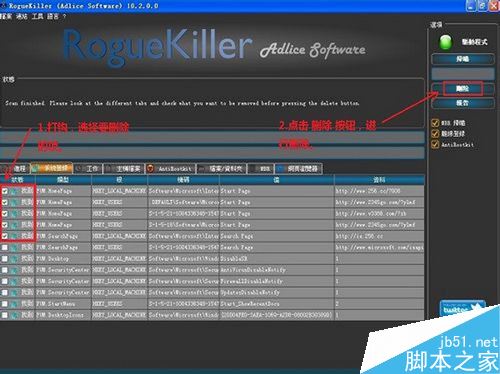Uncheck the .DEFAULT Start Page row checkbox
This screenshot has height=374, width=500.
pos(5,202)
